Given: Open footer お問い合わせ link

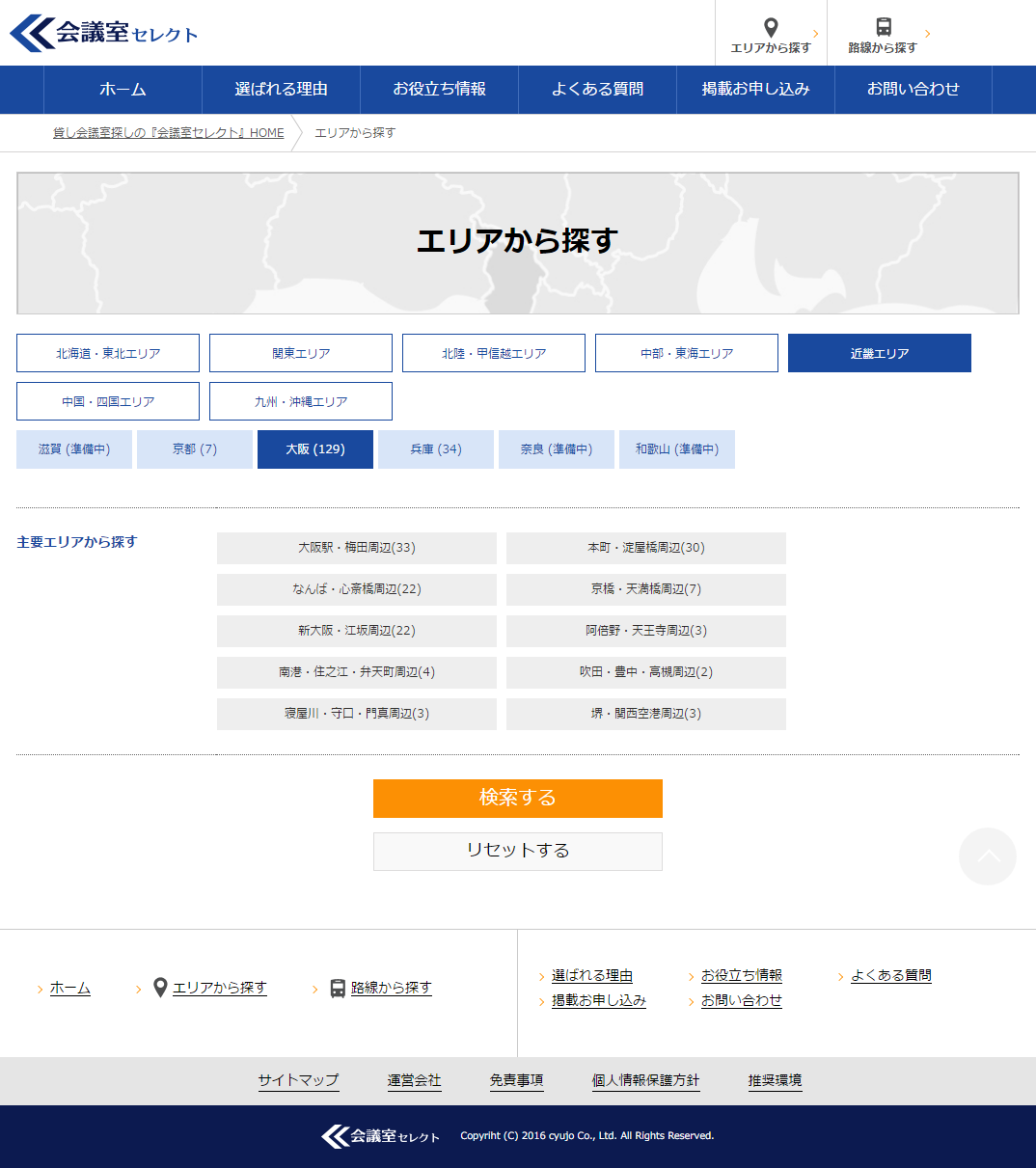Looking at the screenshot, I should coord(742,1001).
